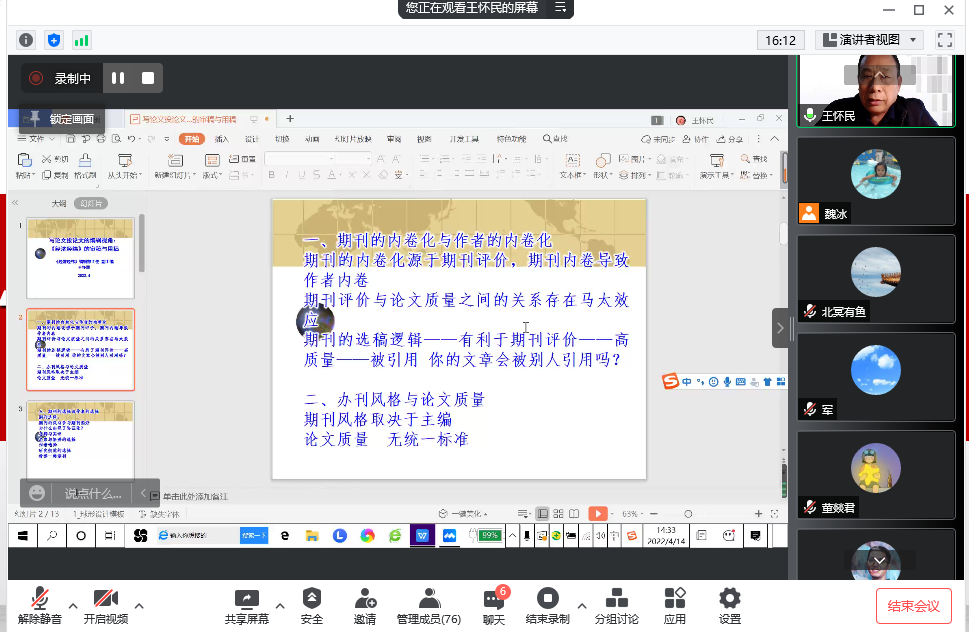Open Manage Participants (管理成员) list
969x632 pixels.
[429, 606]
